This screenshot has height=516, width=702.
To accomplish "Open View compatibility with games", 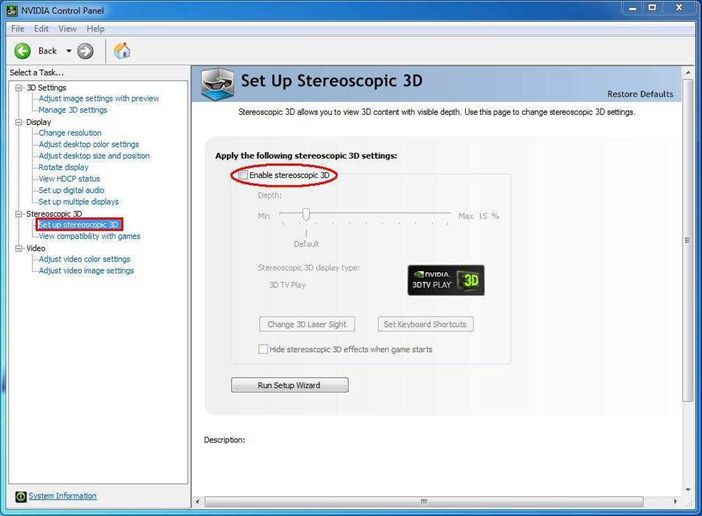I will pos(89,236).
